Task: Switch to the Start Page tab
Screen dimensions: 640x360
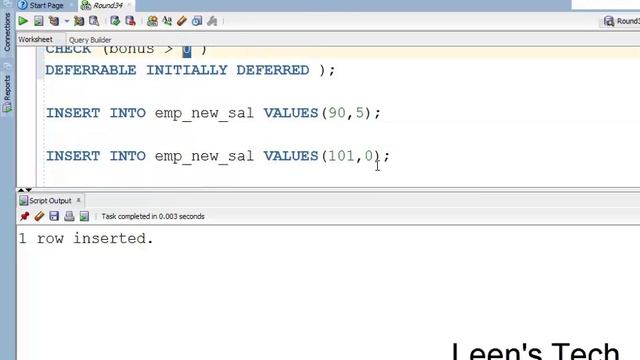Action: pos(46,5)
